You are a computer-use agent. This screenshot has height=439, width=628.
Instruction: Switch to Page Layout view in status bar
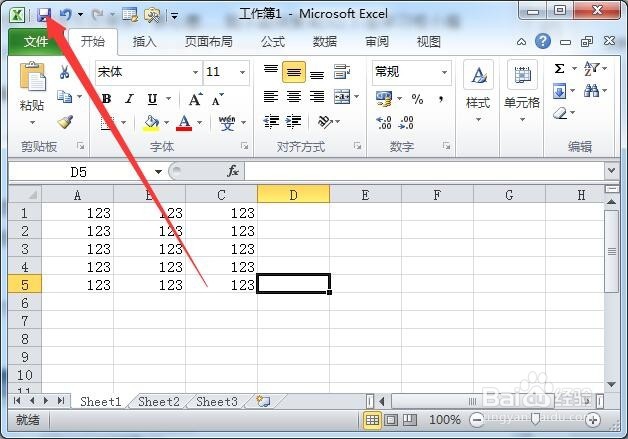point(391,420)
